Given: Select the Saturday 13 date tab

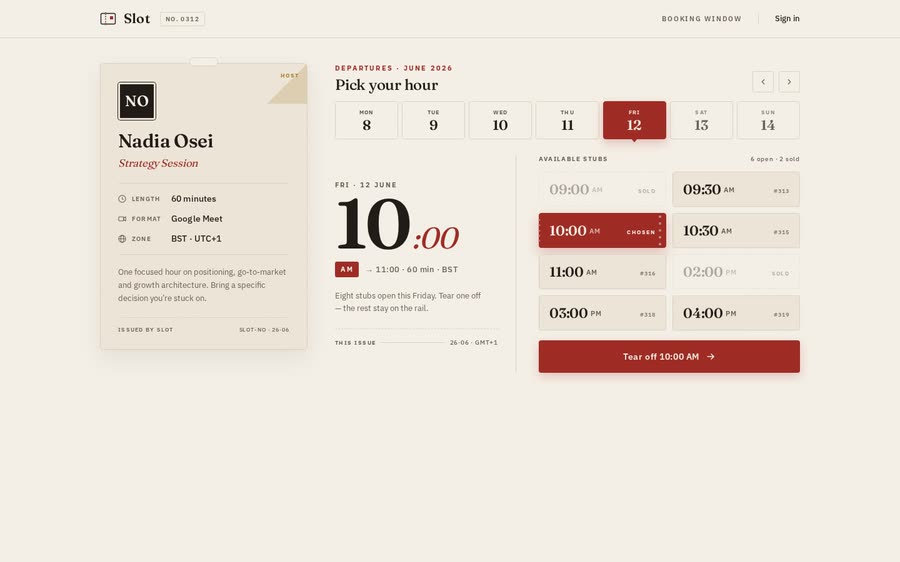Looking at the screenshot, I should click(x=701, y=121).
